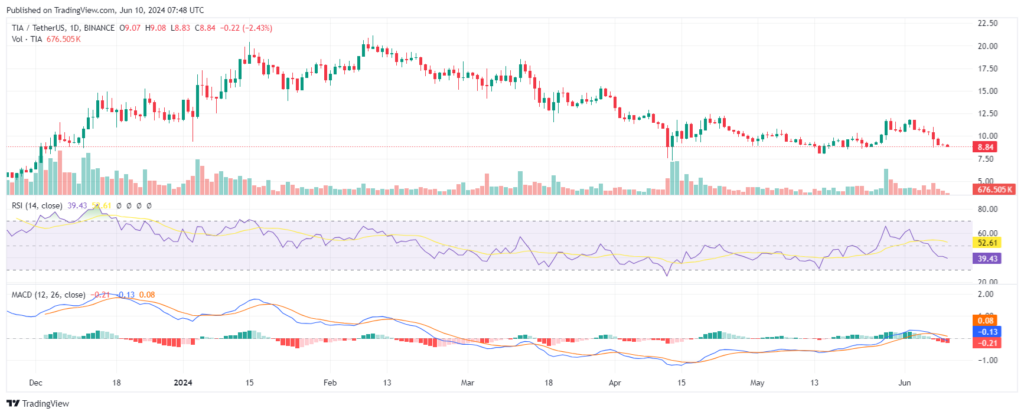Click the blue -0.13 MACD line tag

point(985,331)
